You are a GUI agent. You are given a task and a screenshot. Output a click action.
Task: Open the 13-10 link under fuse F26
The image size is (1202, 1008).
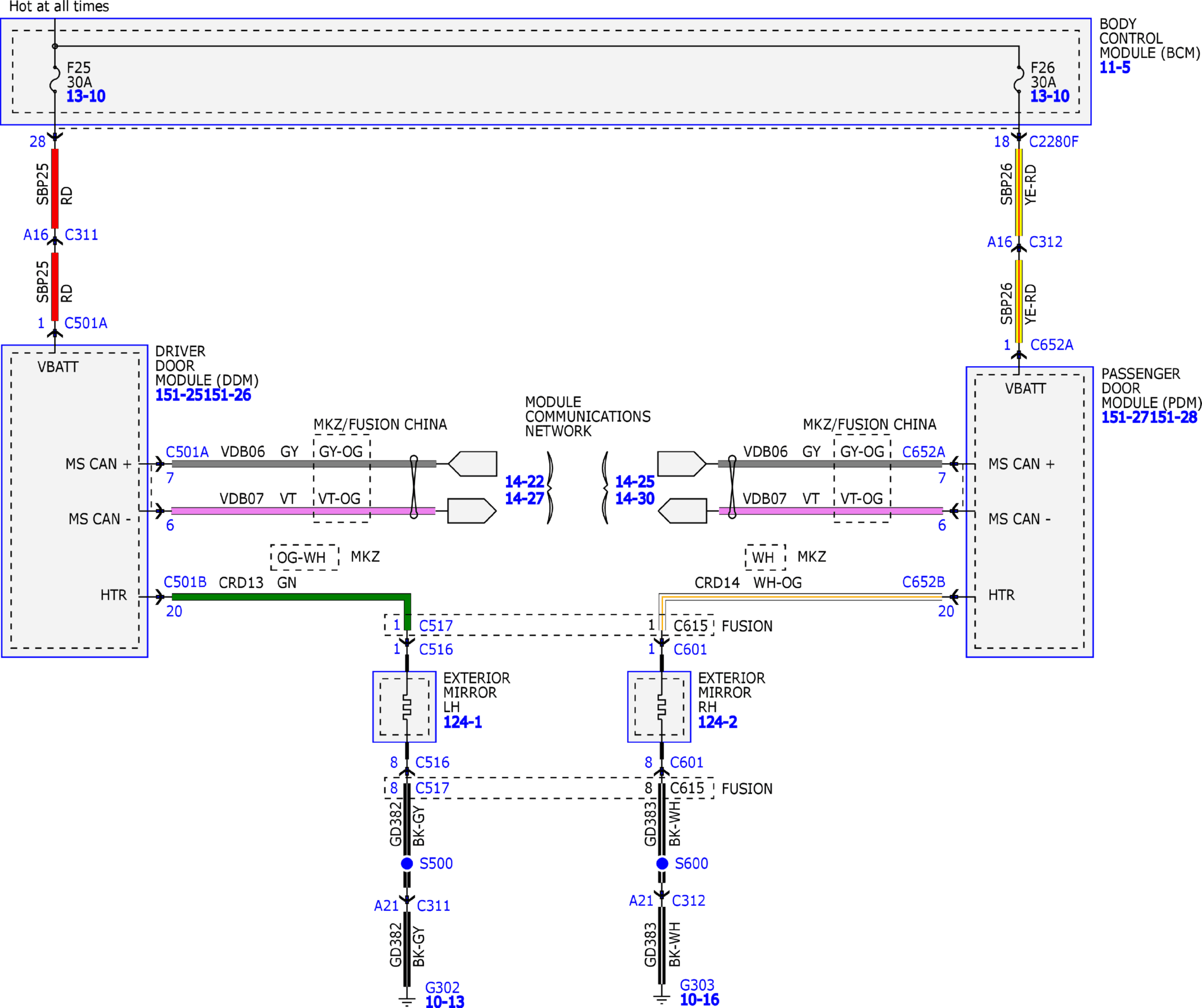(x=1050, y=96)
